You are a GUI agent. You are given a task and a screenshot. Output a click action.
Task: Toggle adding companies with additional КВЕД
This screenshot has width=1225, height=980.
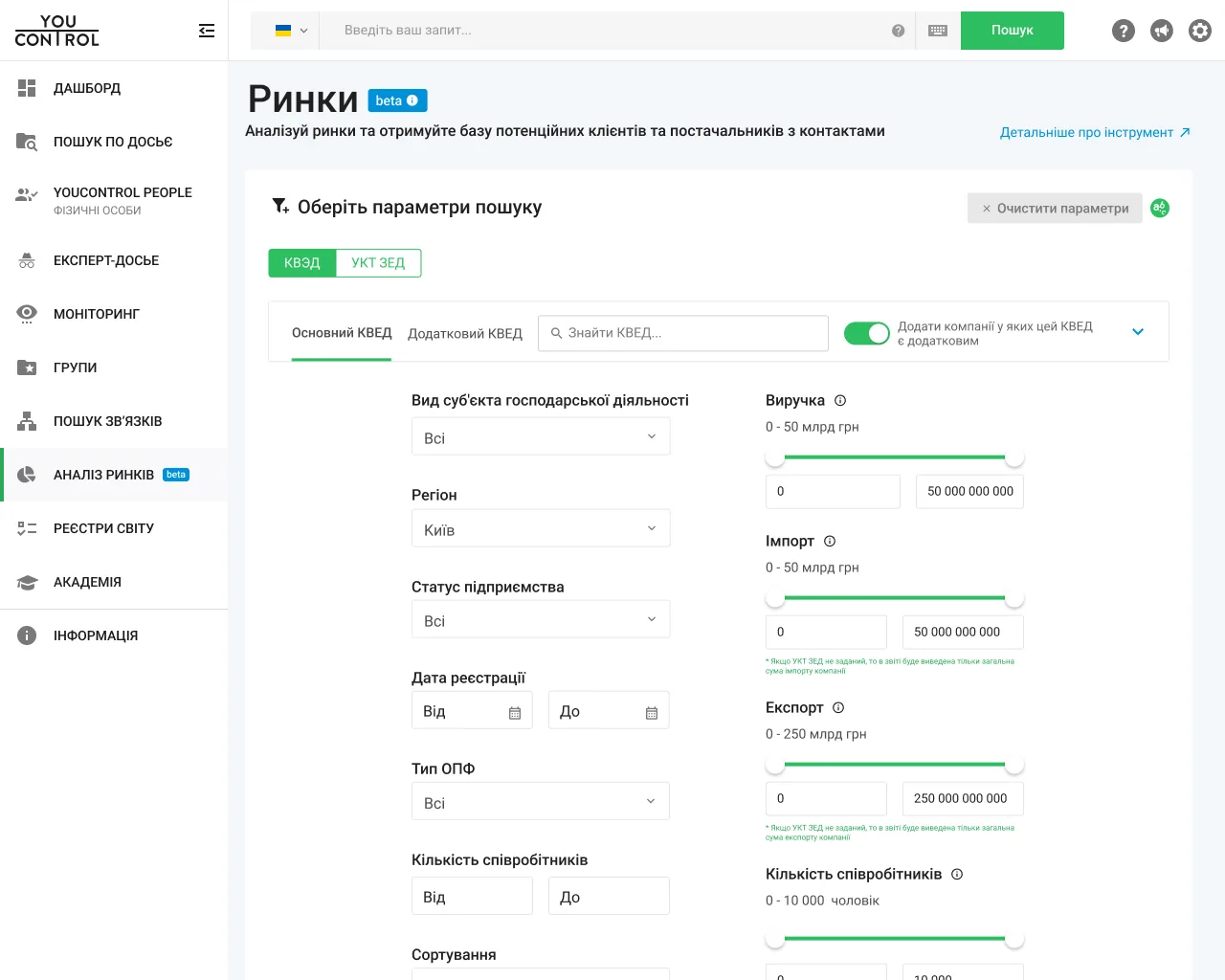point(867,333)
